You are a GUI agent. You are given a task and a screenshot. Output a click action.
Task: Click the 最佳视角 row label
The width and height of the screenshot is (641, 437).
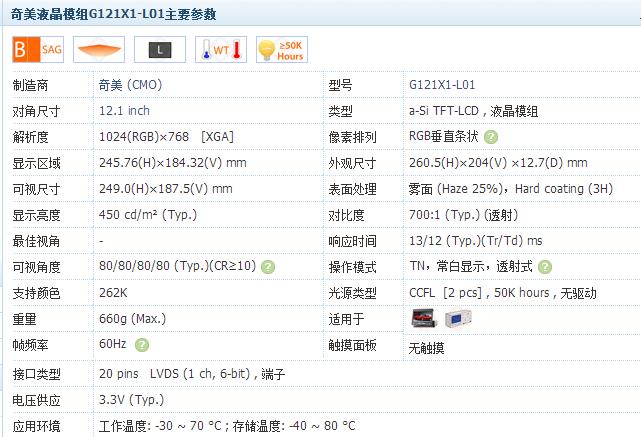(36, 241)
